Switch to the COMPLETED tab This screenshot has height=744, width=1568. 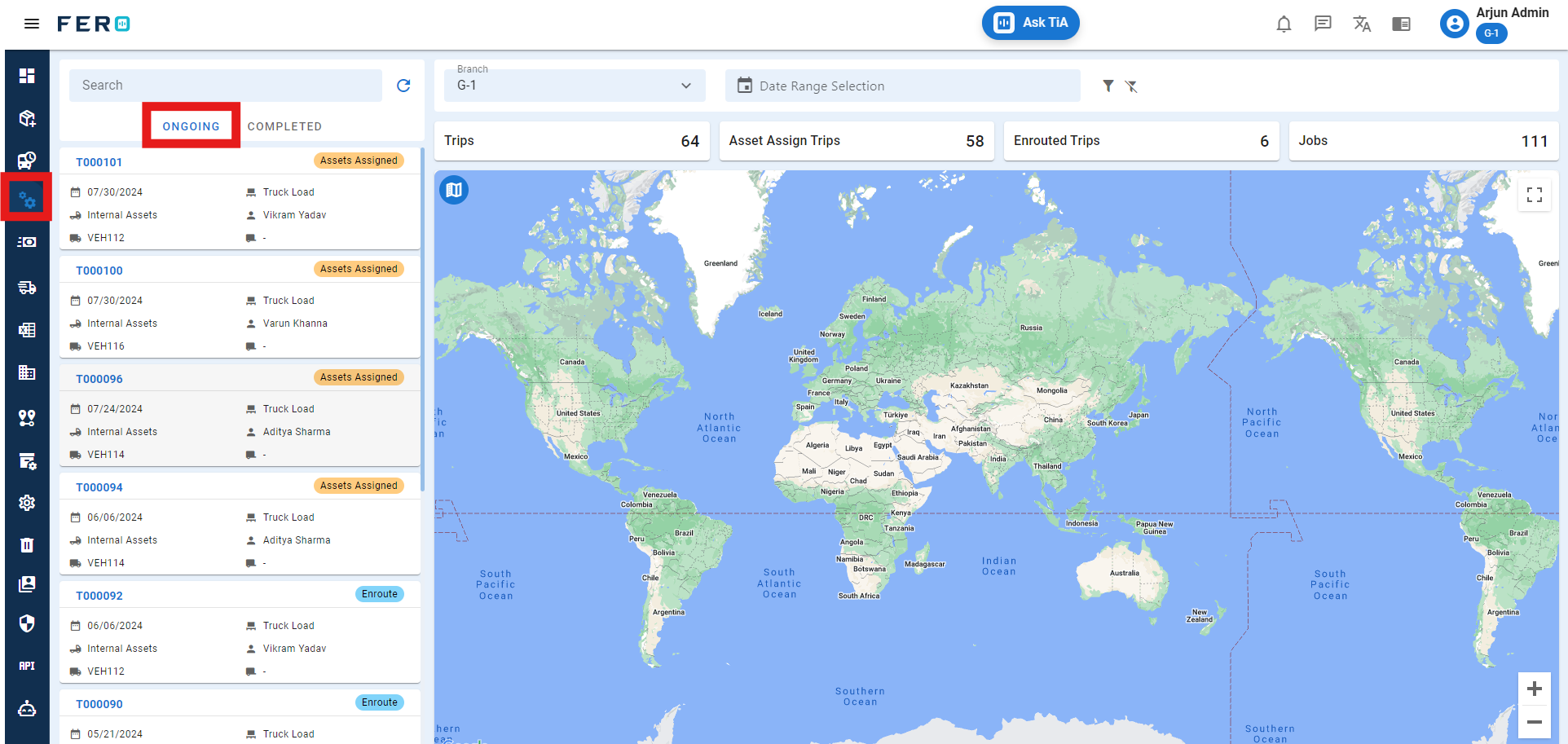coord(284,126)
